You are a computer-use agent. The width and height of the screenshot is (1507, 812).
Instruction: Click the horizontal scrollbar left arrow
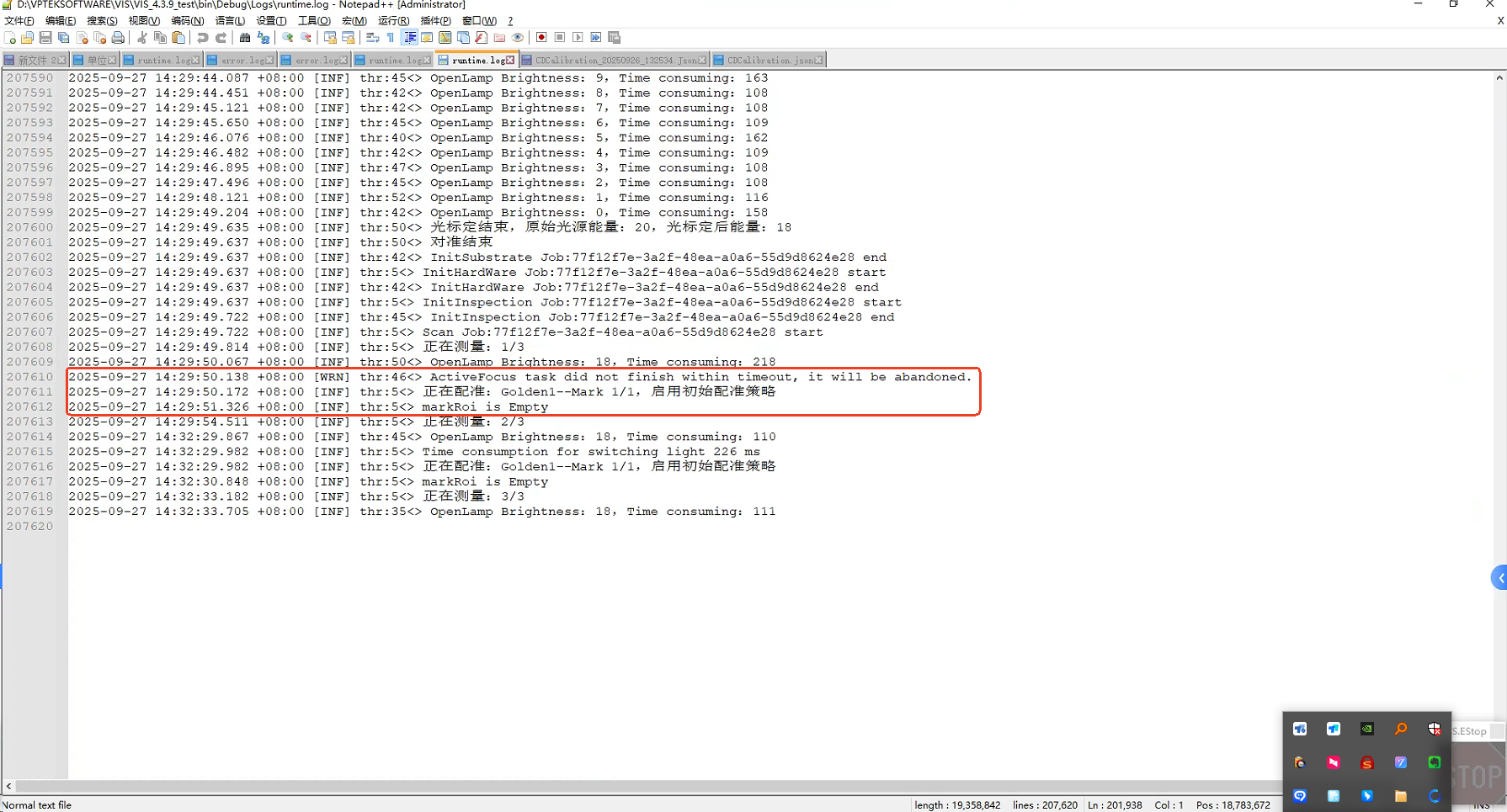8,786
